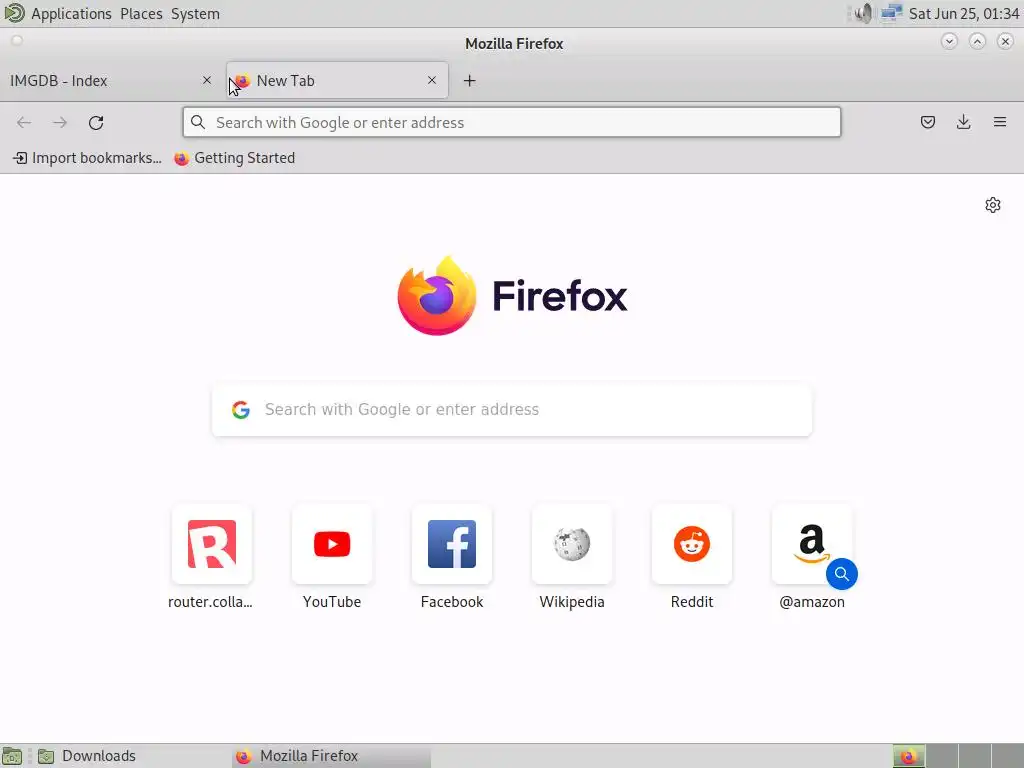This screenshot has height=768, width=1024.
Task: Click the search magnifier in address bar
Action: point(198,122)
